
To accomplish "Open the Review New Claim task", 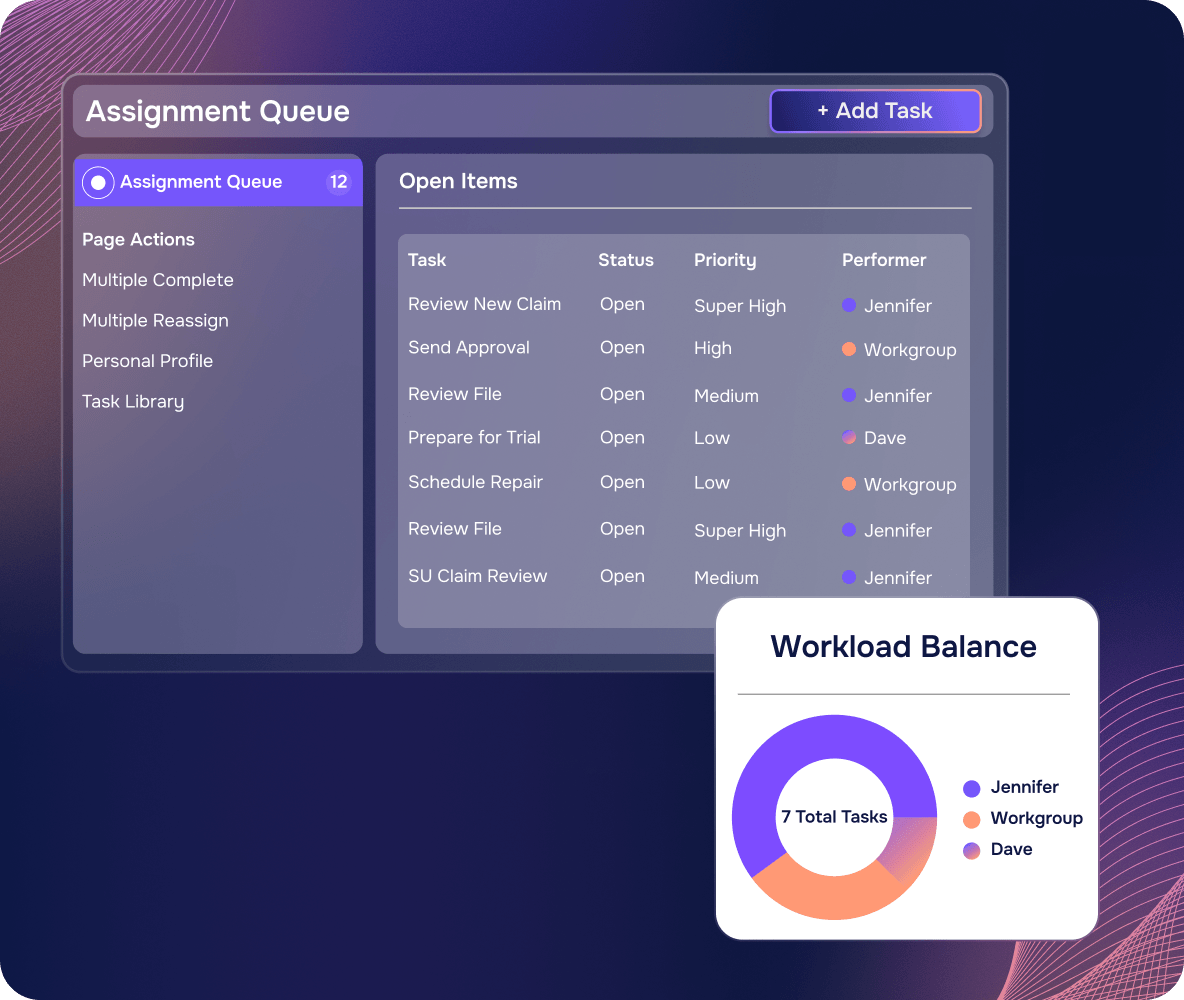I will coord(485,304).
